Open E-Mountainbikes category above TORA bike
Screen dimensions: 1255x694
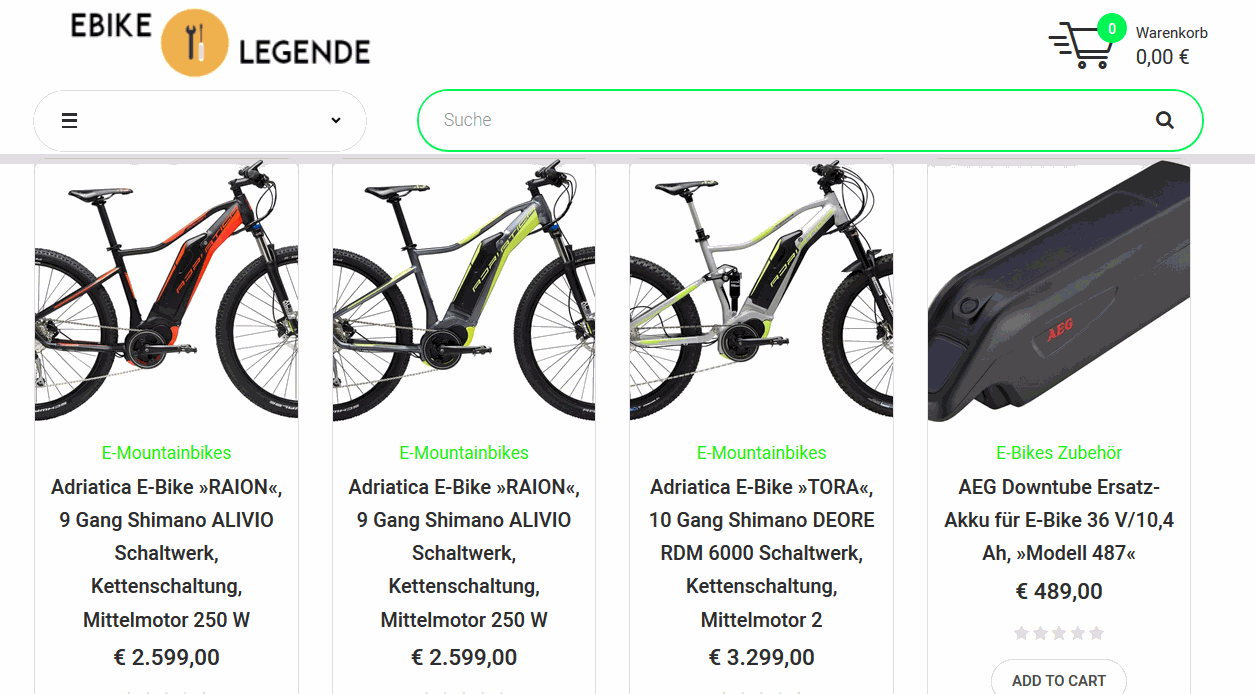pos(761,453)
